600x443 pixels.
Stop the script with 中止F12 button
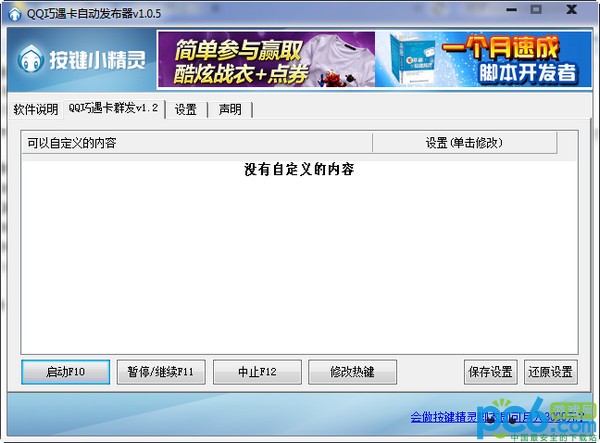[x=257, y=372]
